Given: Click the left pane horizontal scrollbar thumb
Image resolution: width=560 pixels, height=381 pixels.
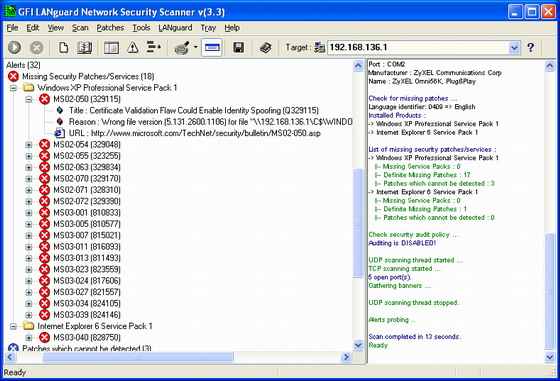Looking at the screenshot, I should (x=138, y=357).
